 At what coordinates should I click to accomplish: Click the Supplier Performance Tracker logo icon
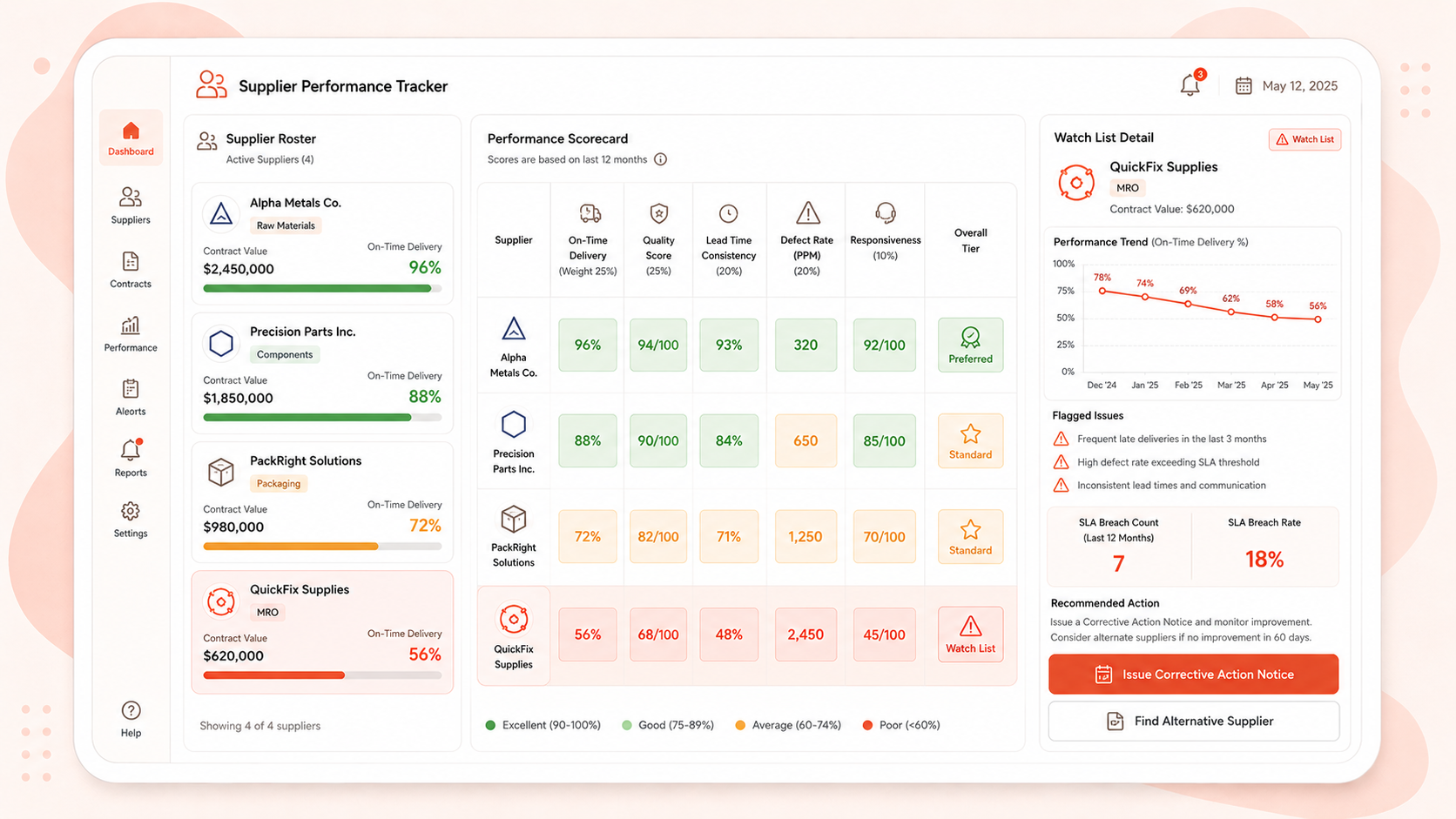point(211,84)
